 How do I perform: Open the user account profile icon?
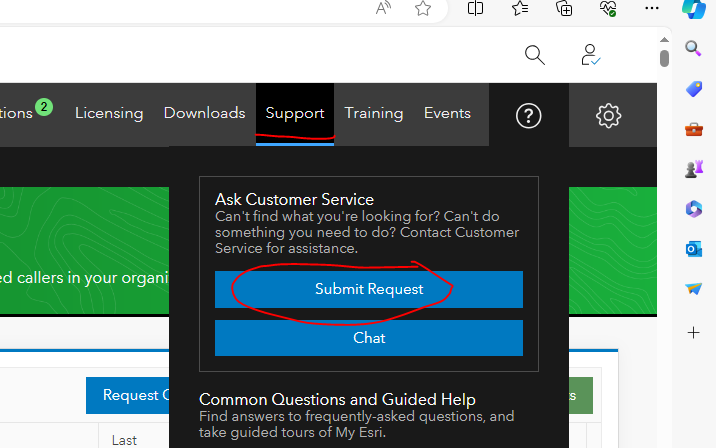pos(590,55)
